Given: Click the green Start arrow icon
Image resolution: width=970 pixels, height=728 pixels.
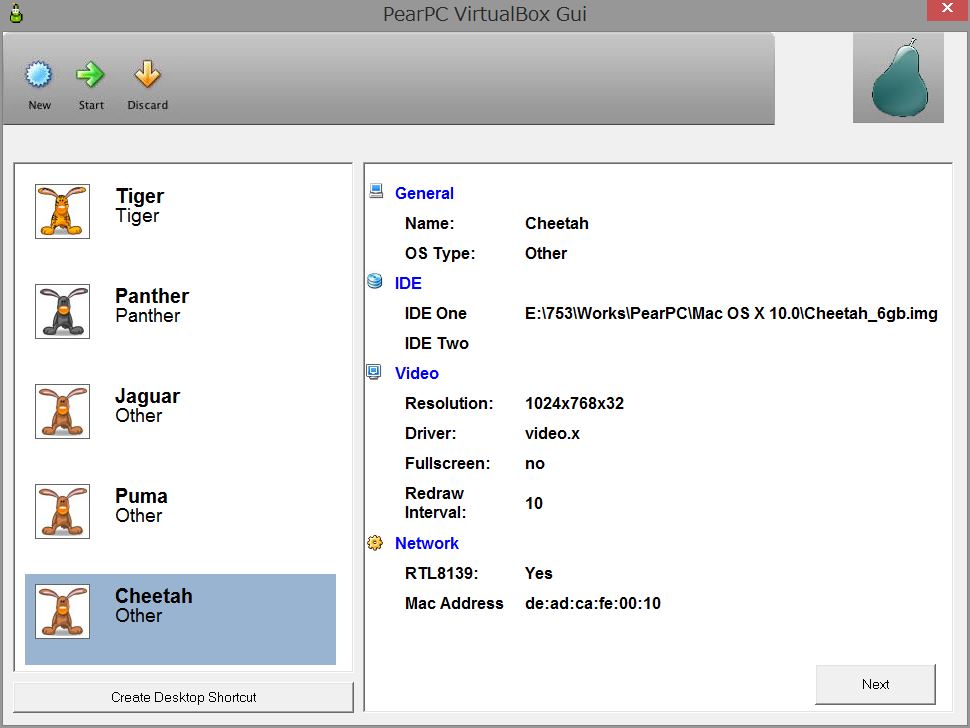Looking at the screenshot, I should [90, 74].
